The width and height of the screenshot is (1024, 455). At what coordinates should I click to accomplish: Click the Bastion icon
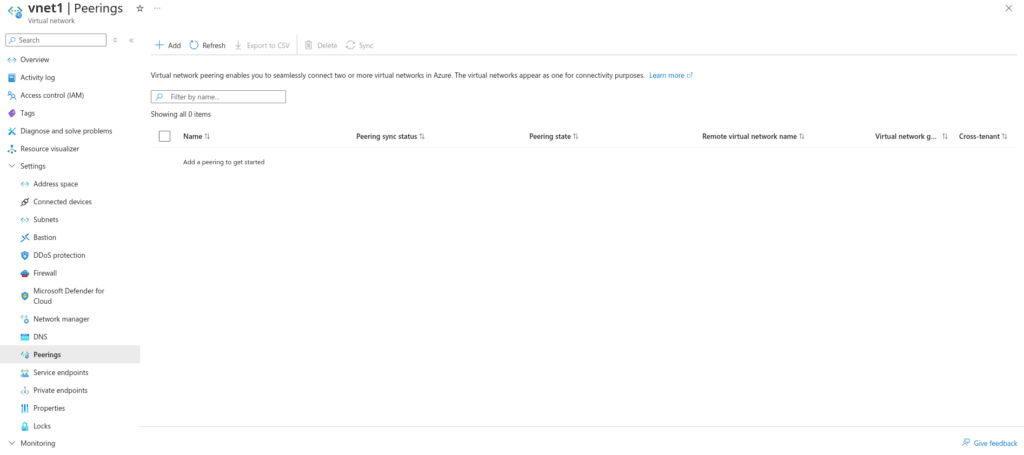[x=25, y=238]
